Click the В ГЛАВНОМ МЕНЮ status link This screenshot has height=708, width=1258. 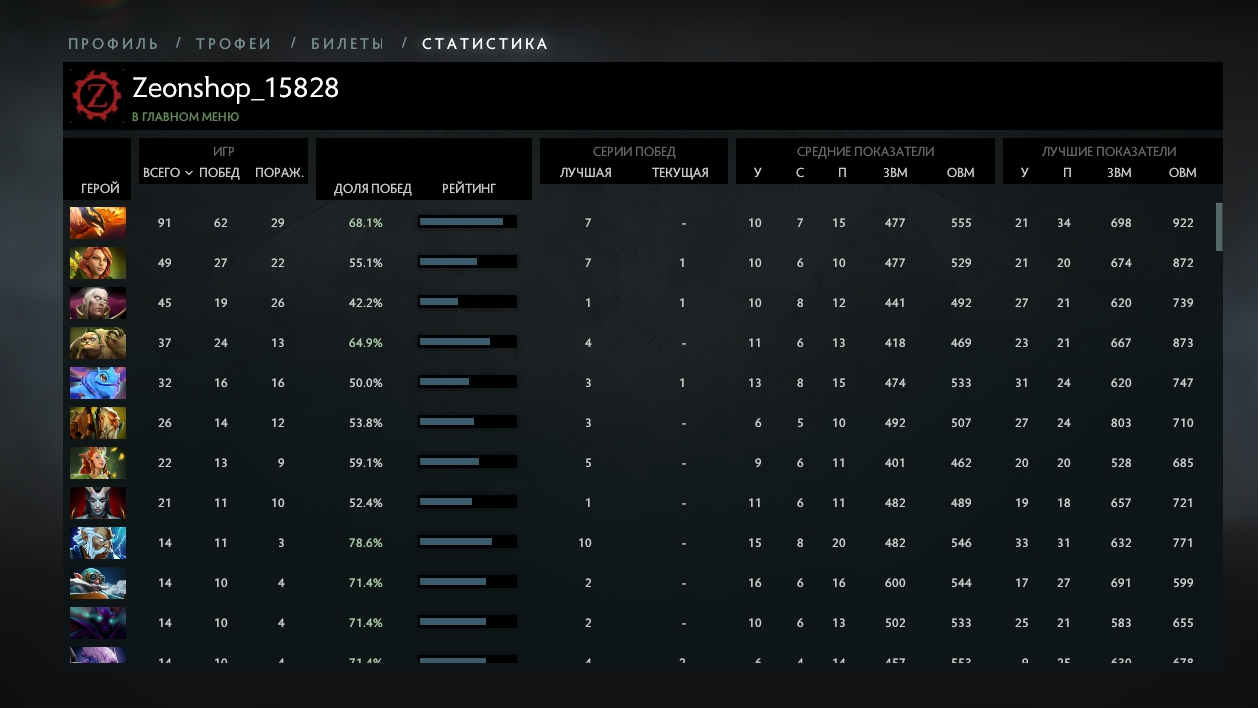(185, 117)
